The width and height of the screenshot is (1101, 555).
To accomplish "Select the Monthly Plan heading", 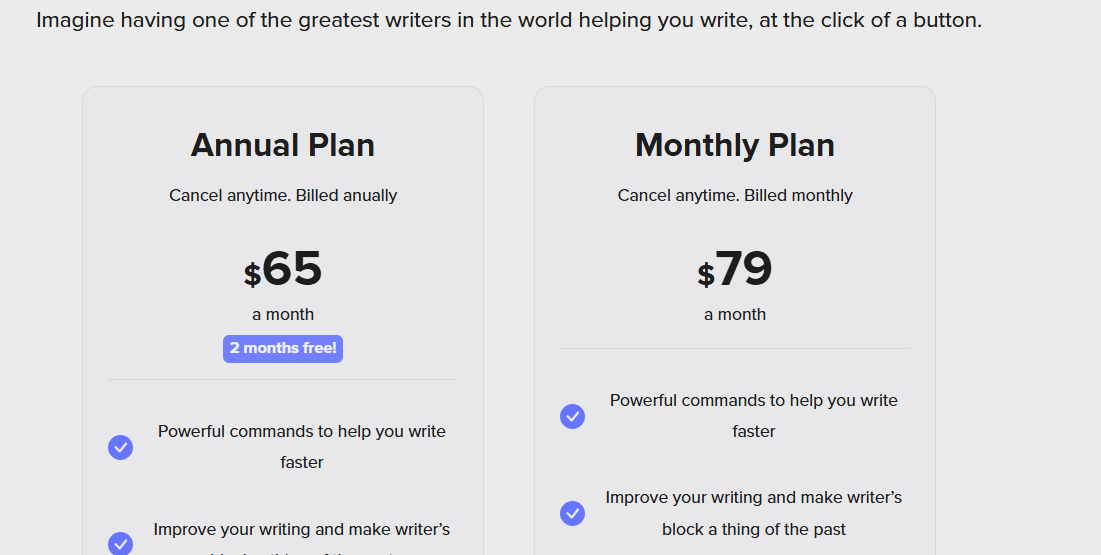I will [x=734, y=145].
